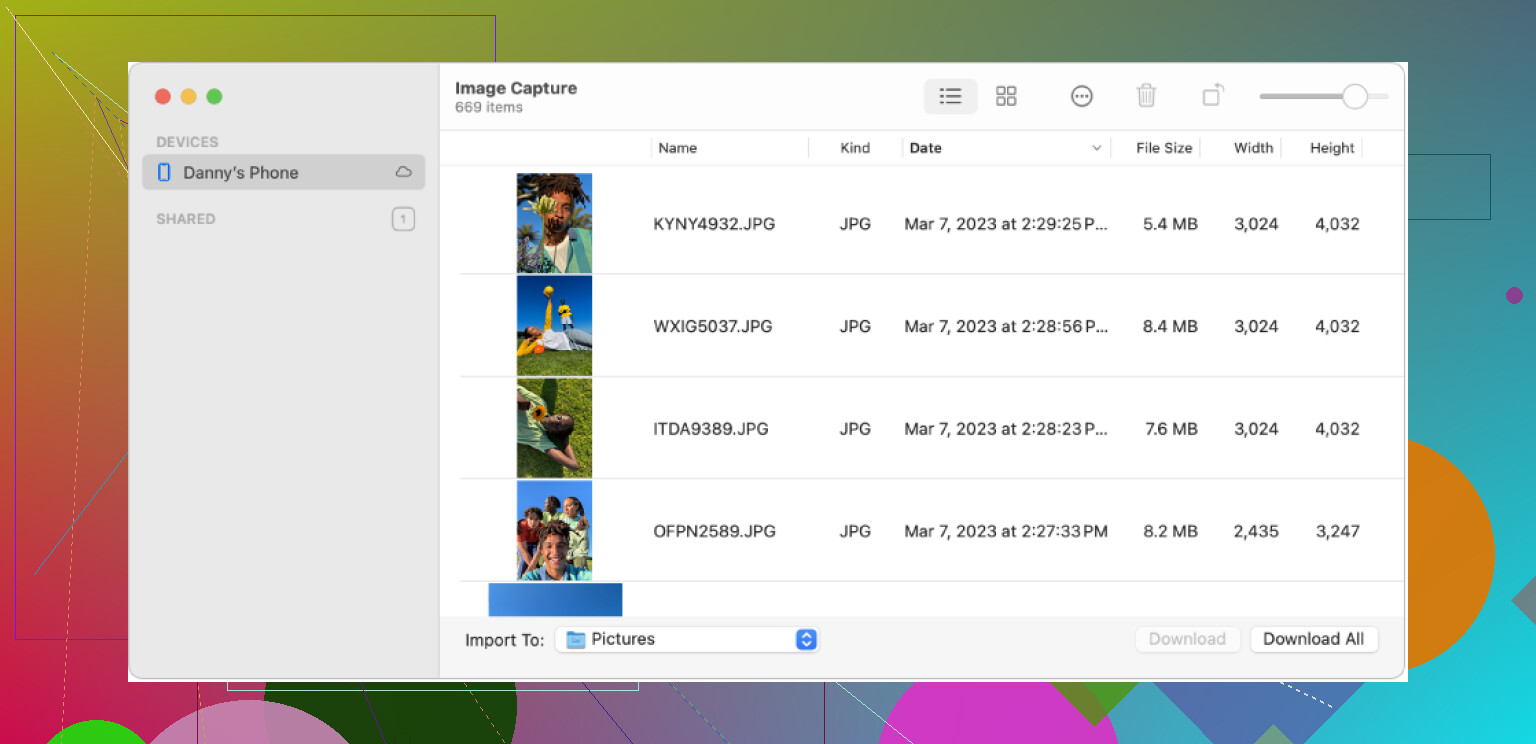Select the ITDA9389.JPG thumbnail
The width and height of the screenshot is (1536, 744).
click(554, 428)
